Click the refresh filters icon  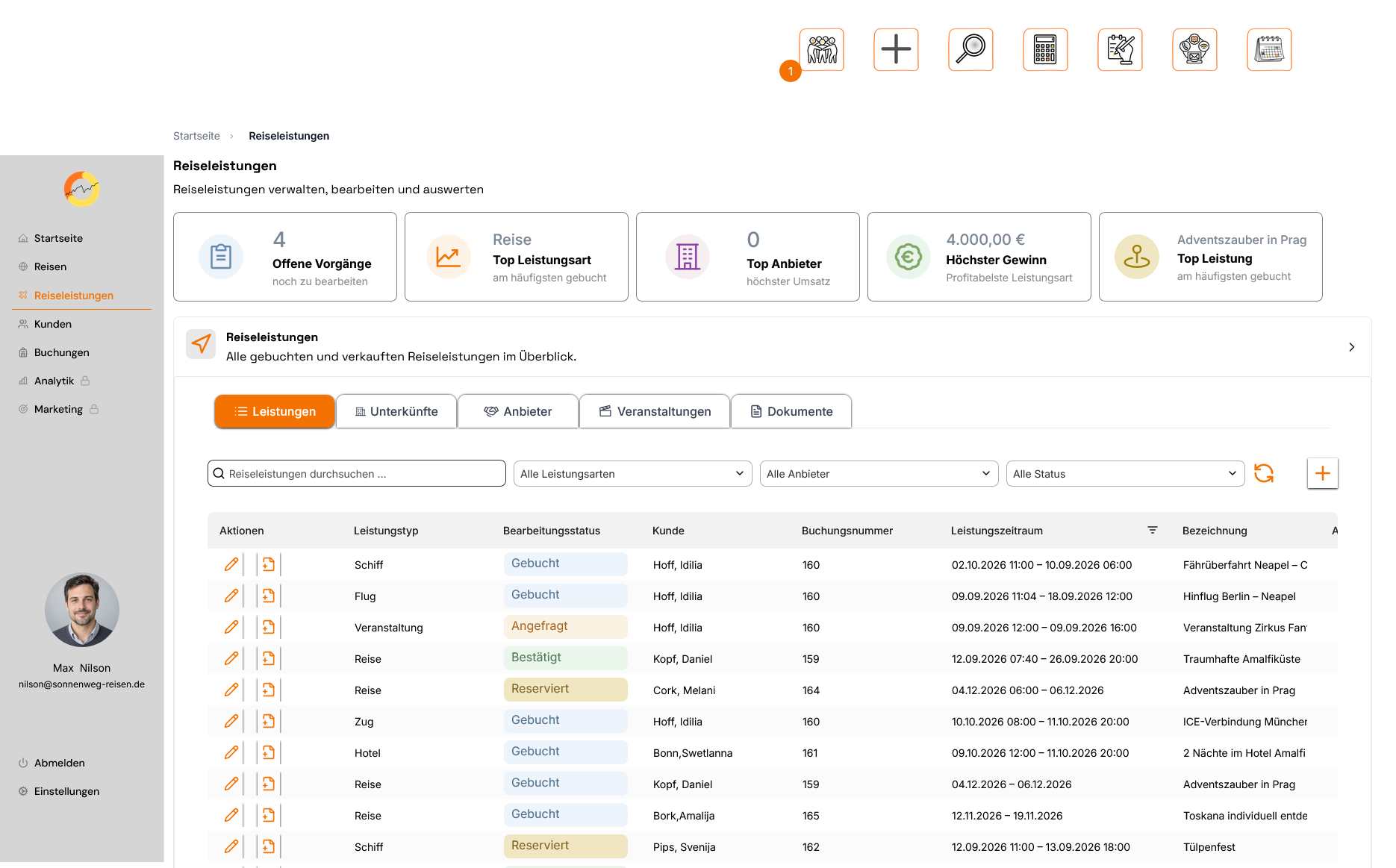click(x=1264, y=473)
